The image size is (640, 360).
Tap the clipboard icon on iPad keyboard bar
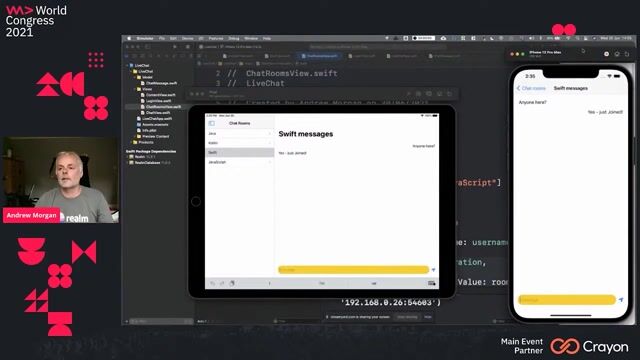(x=232, y=283)
